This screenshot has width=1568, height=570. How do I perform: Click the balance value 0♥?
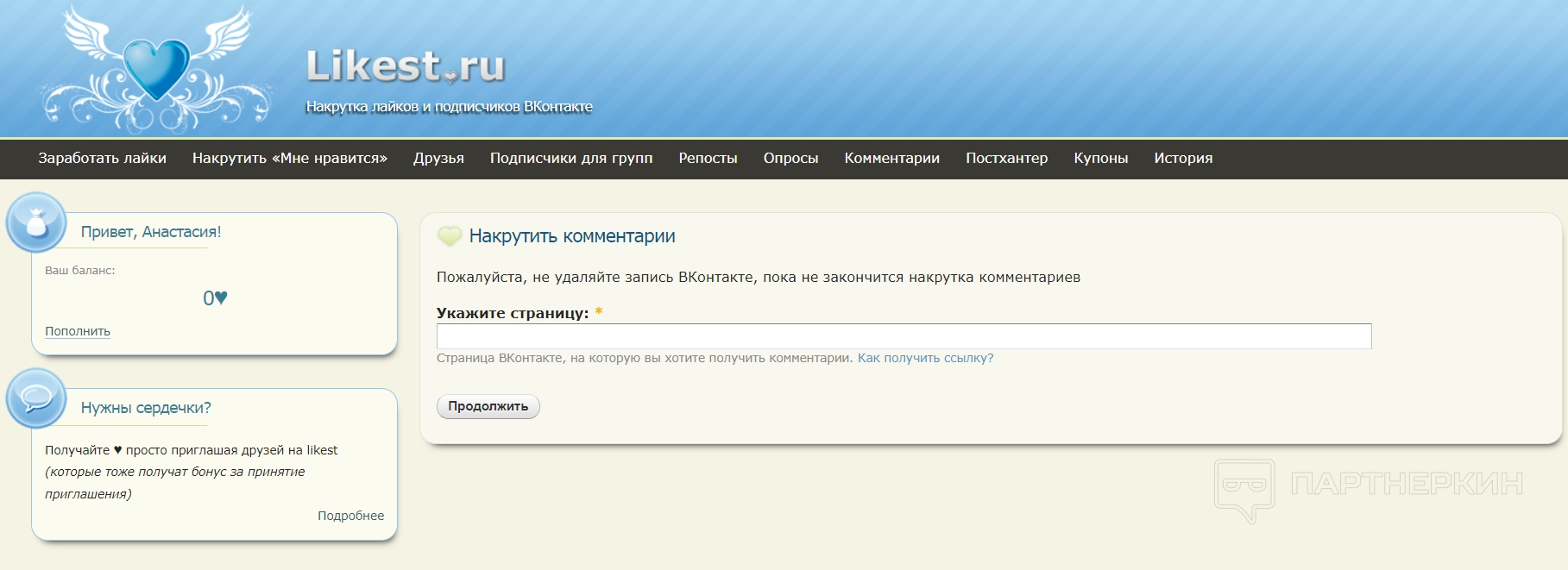click(215, 298)
